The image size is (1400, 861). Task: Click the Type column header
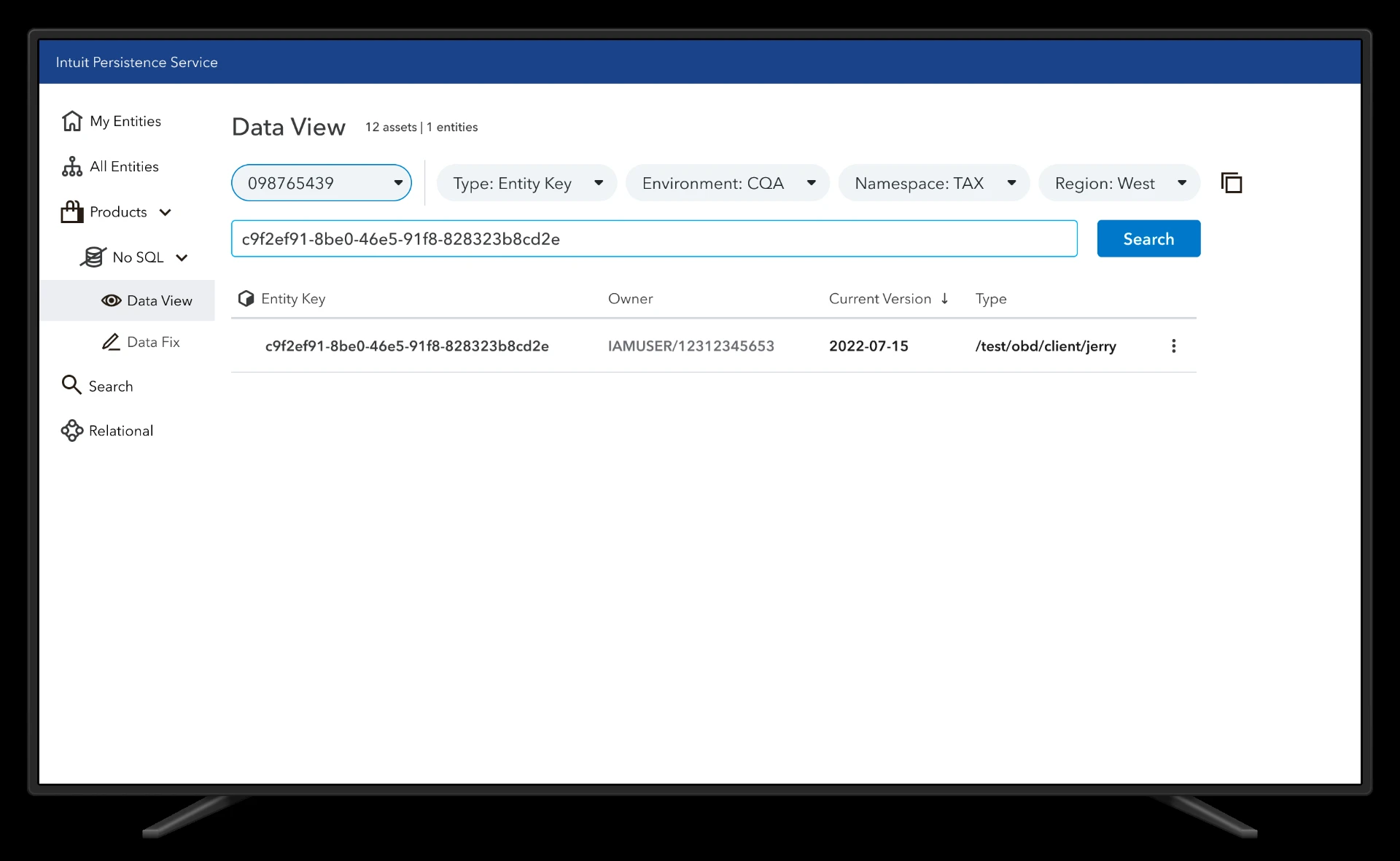pyautogui.click(x=991, y=298)
